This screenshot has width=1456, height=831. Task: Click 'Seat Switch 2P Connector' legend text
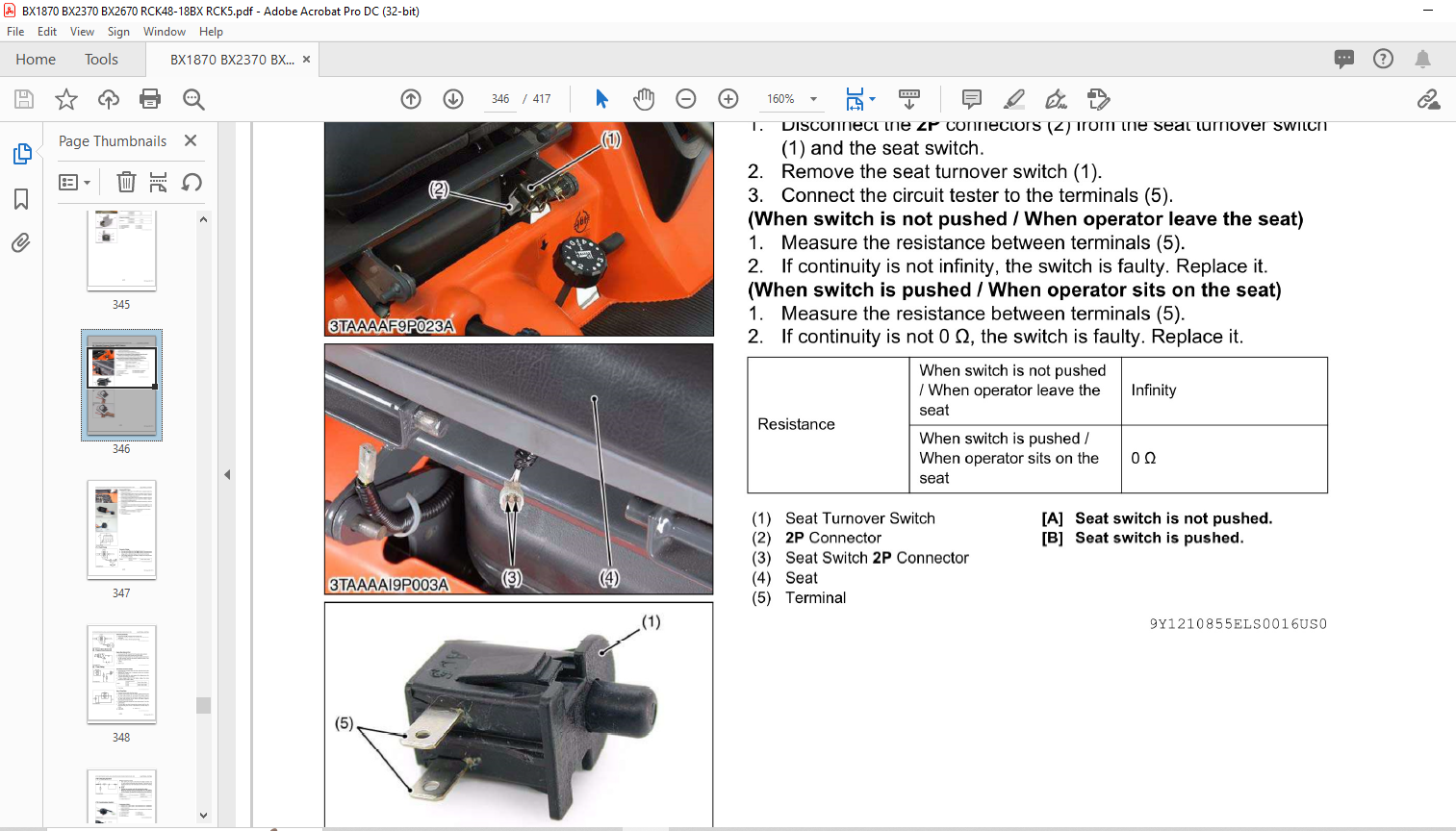point(877,558)
